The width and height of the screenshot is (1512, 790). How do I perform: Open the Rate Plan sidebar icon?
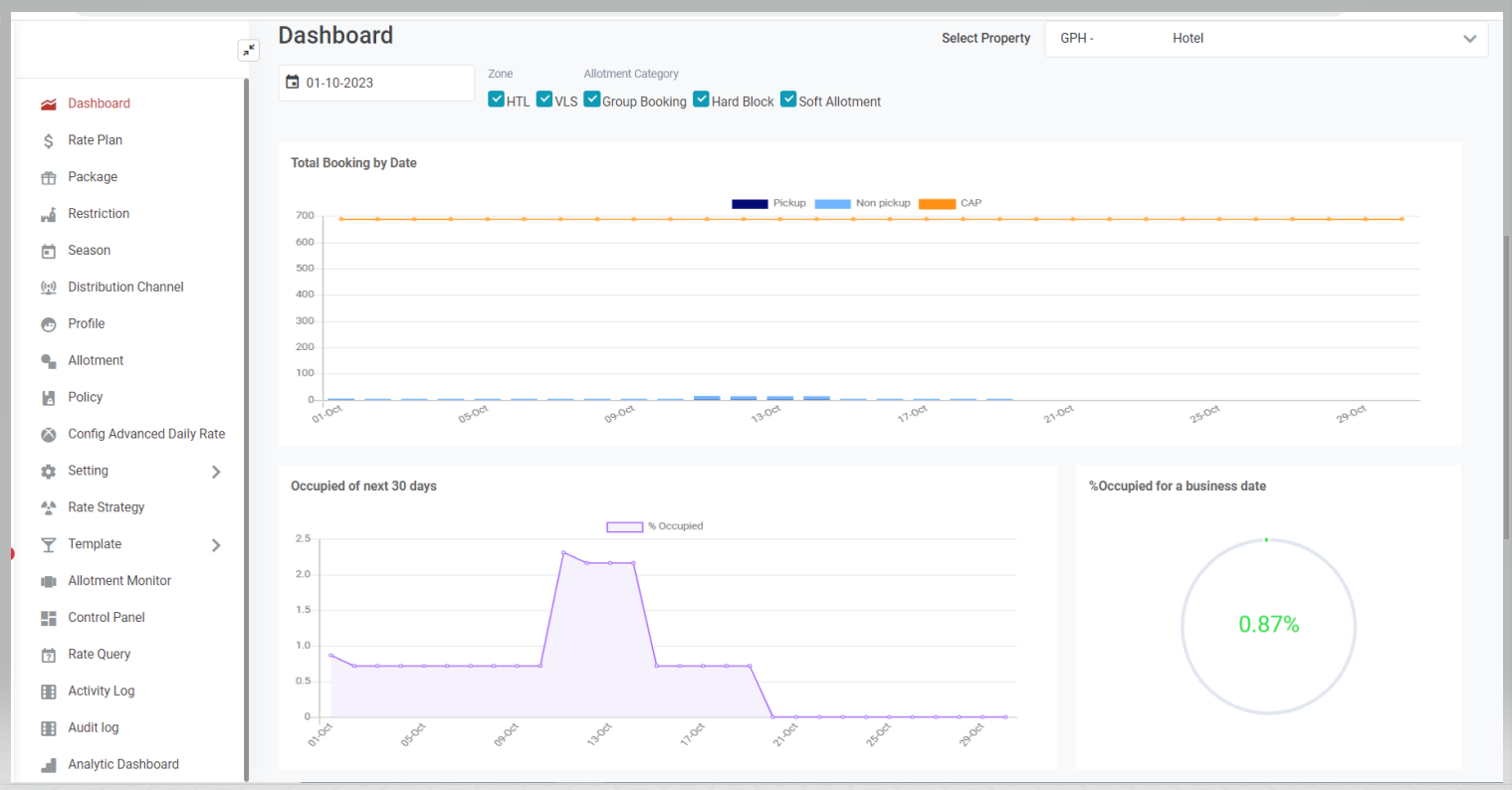(x=48, y=139)
